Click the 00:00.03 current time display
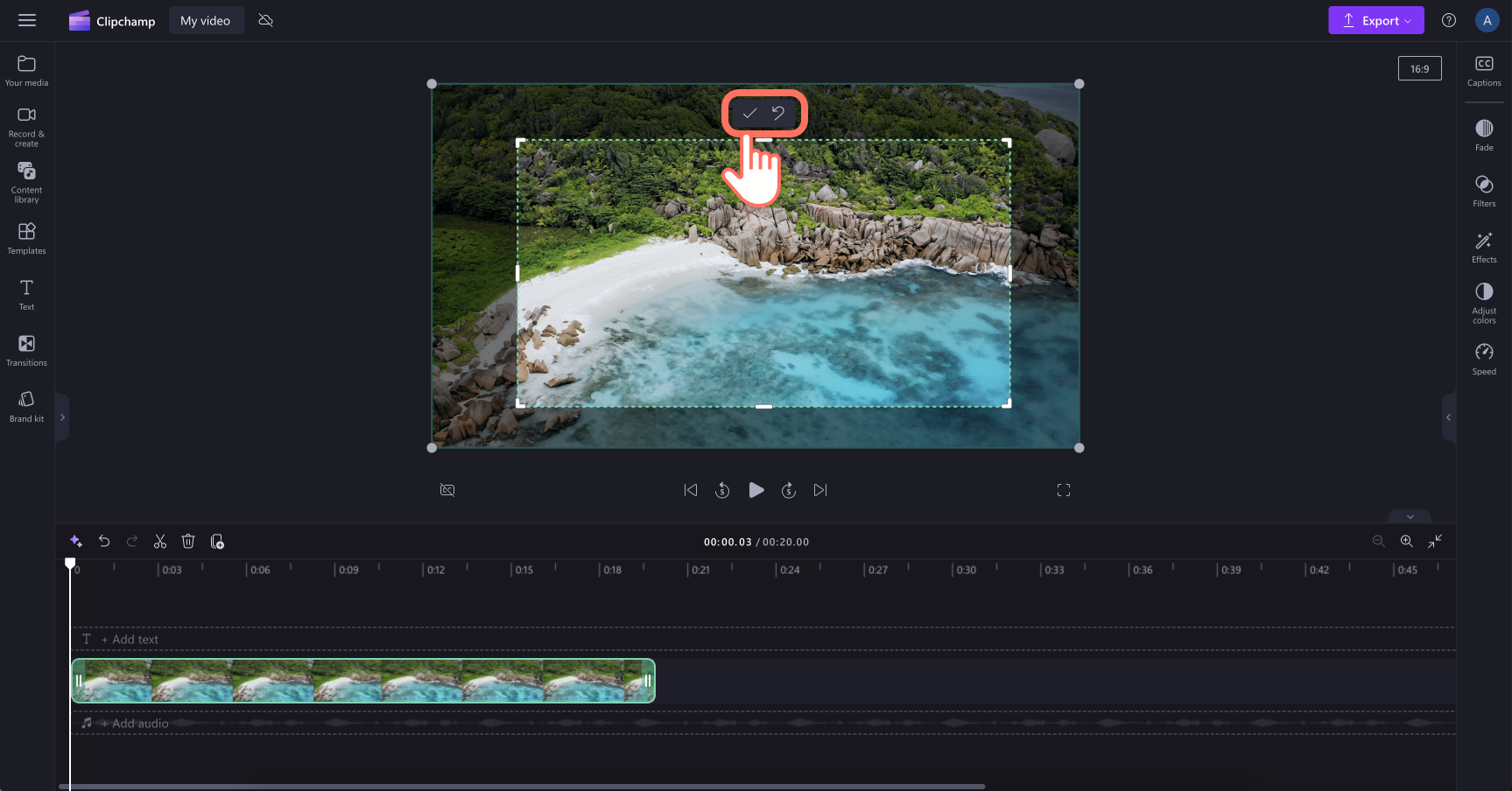This screenshot has height=791, width=1512. pos(728,542)
